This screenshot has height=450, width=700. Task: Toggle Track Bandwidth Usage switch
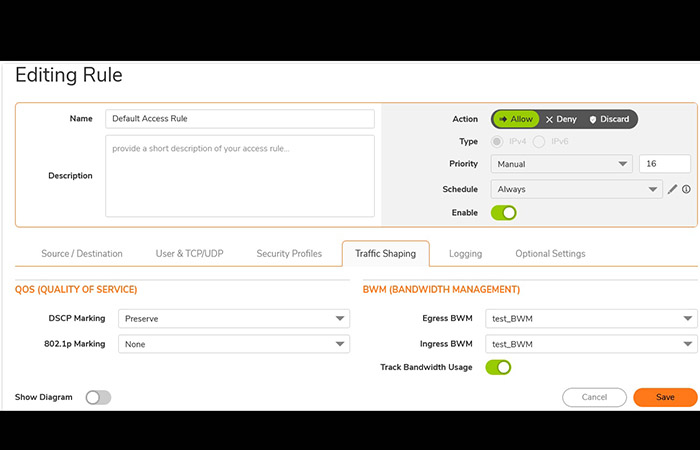tap(498, 367)
